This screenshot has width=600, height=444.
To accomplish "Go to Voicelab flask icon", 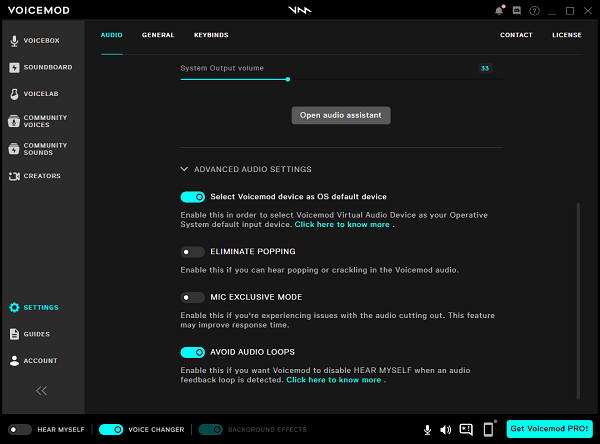I will tap(14, 94).
